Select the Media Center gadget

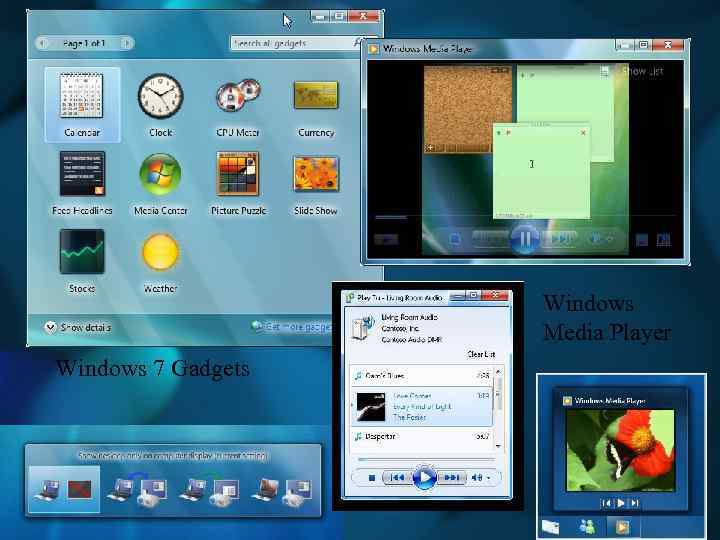160,183
